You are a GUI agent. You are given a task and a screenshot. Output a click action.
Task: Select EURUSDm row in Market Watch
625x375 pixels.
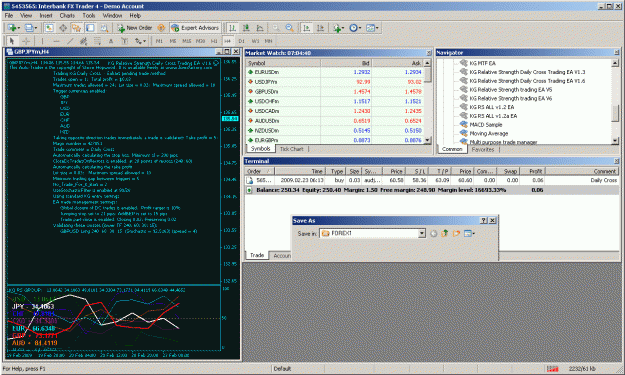click(x=334, y=72)
